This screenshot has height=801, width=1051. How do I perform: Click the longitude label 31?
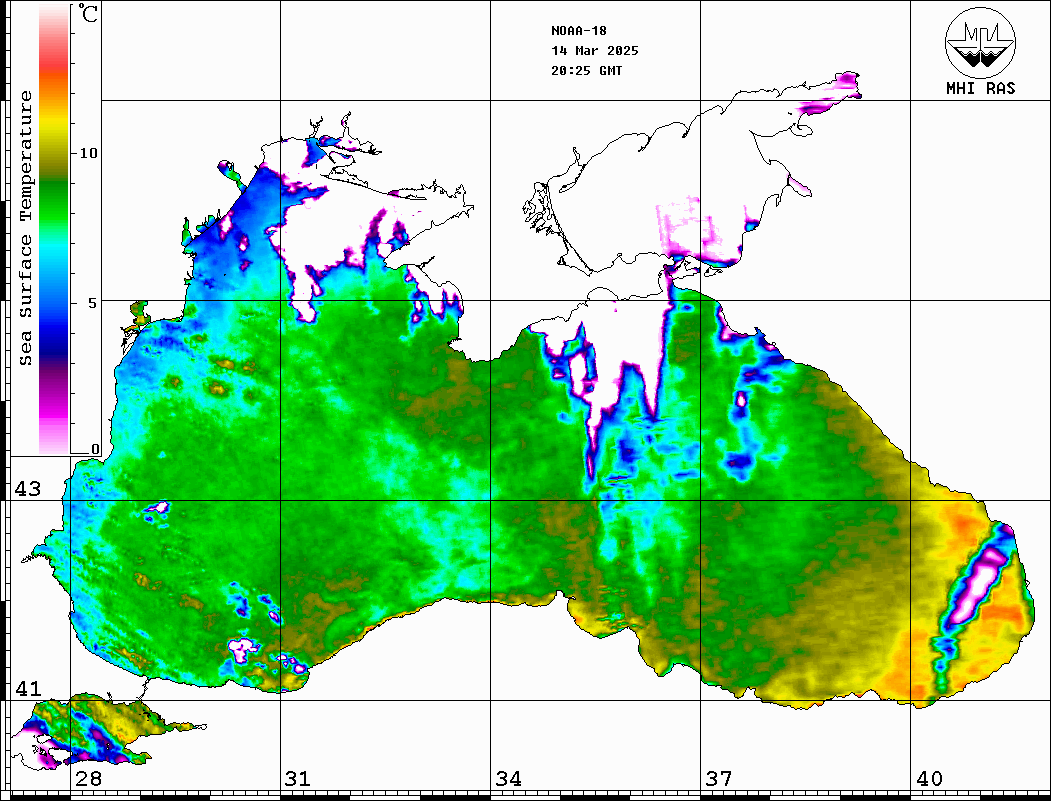[297, 779]
